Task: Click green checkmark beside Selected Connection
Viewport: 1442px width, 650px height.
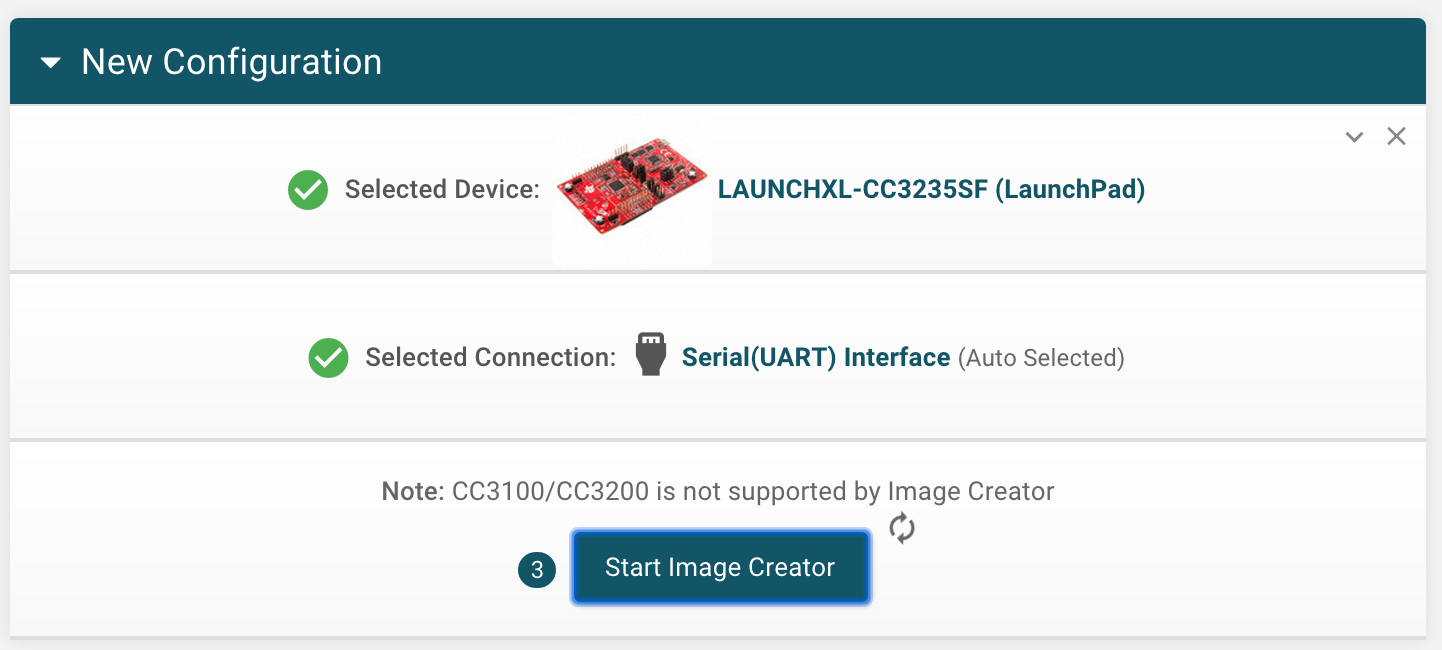Action: point(328,357)
